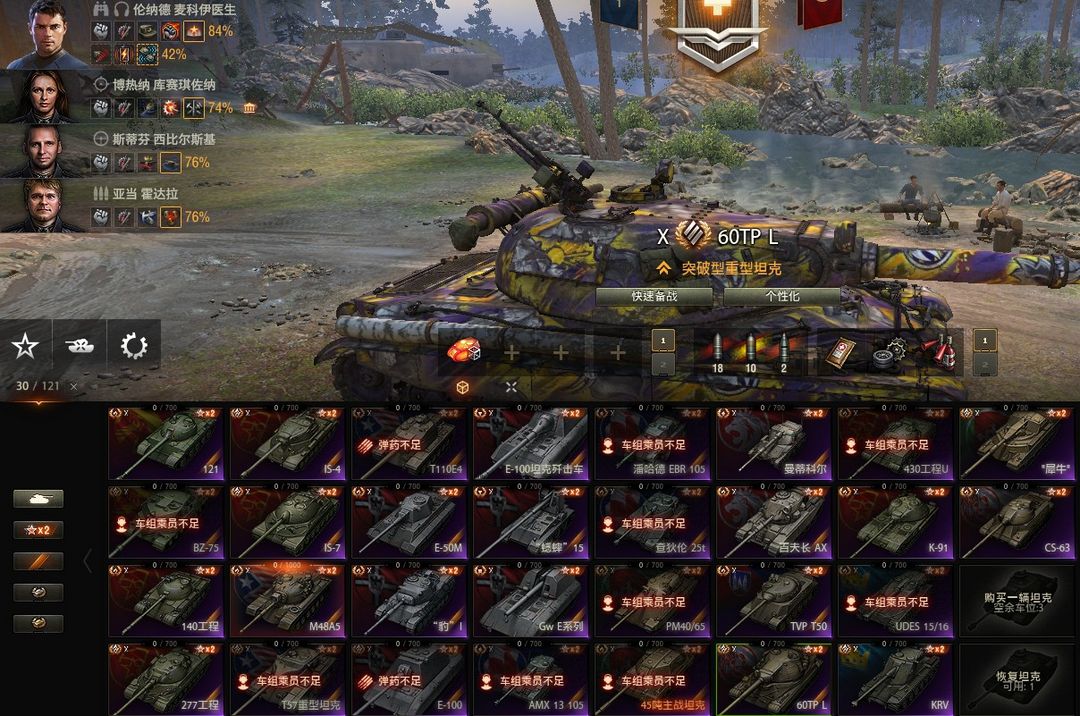Add equipment to second empty plus slot
The image size is (1080, 716).
click(x=561, y=352)
